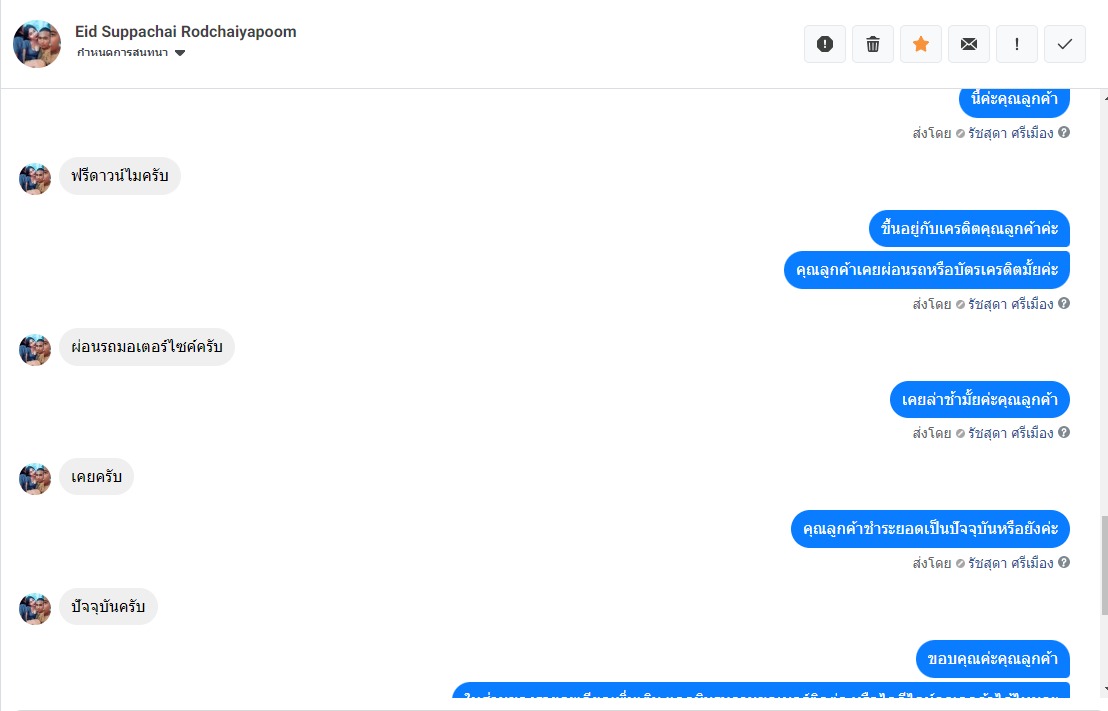Select the เคยครับ message bubble
Image resolution: width=1108 pixels, height=711 pixels.
coord(96,476)
